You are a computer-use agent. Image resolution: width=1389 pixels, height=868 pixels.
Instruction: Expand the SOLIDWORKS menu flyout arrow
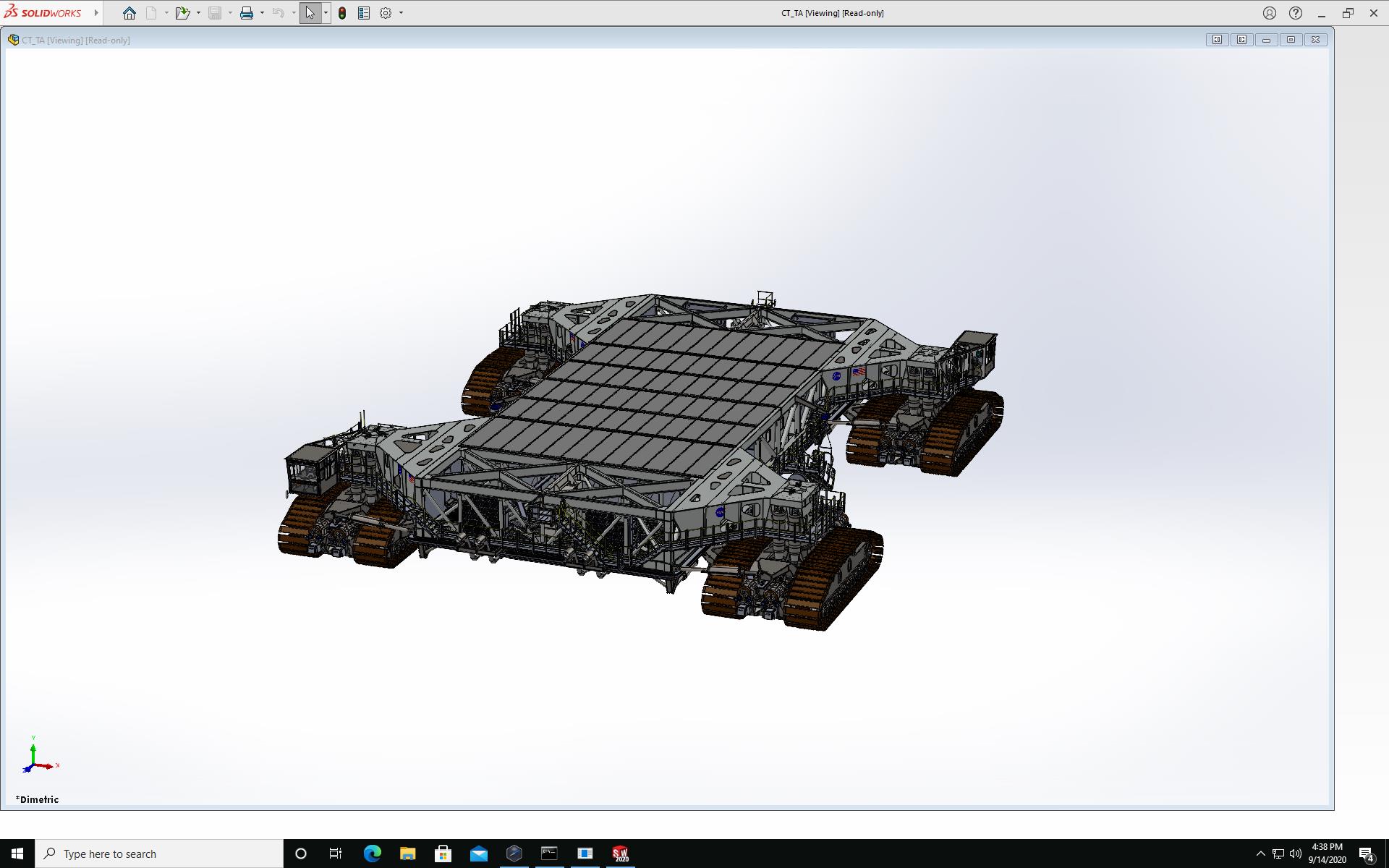96,13
